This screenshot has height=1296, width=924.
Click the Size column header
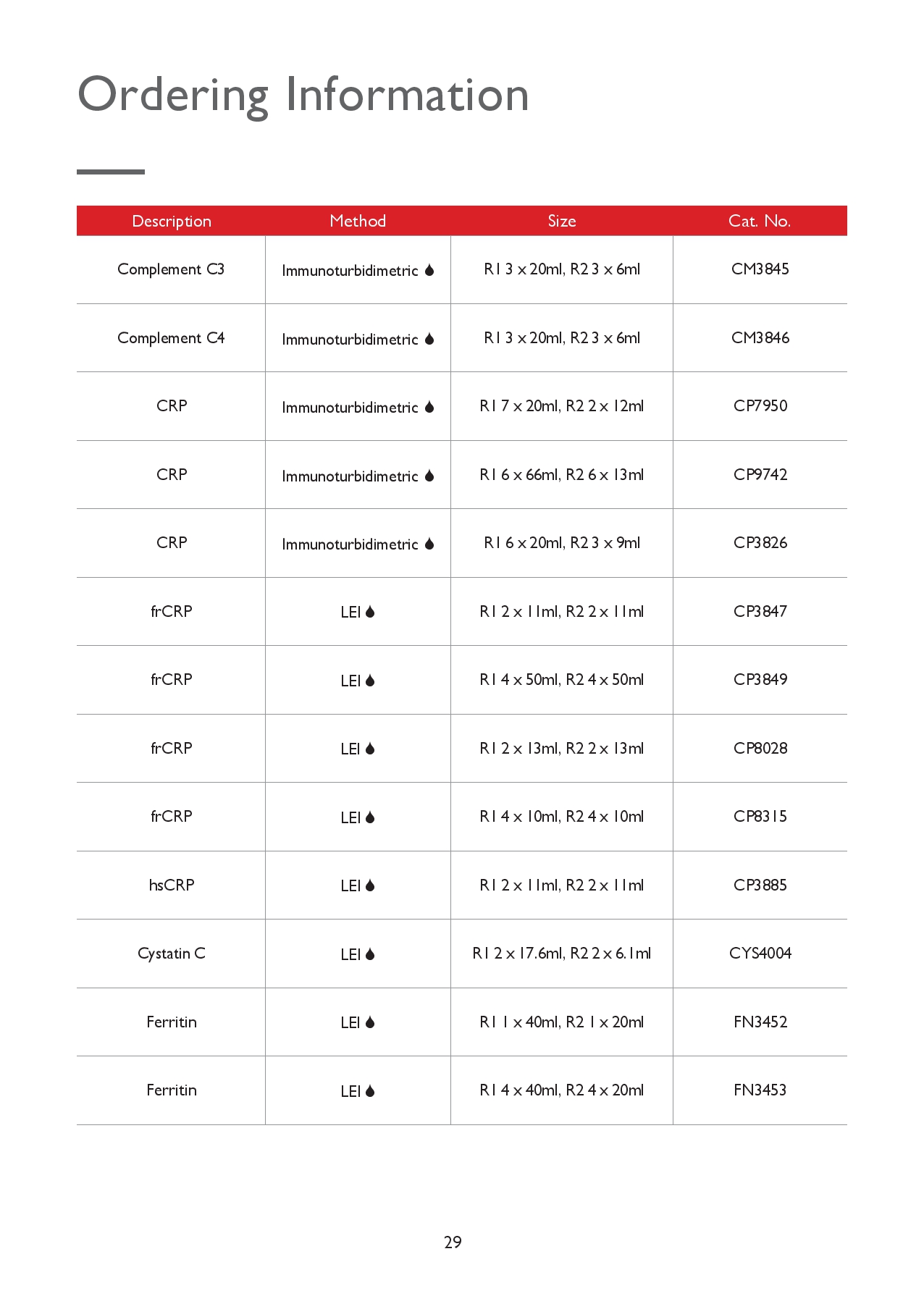(562, 221)
